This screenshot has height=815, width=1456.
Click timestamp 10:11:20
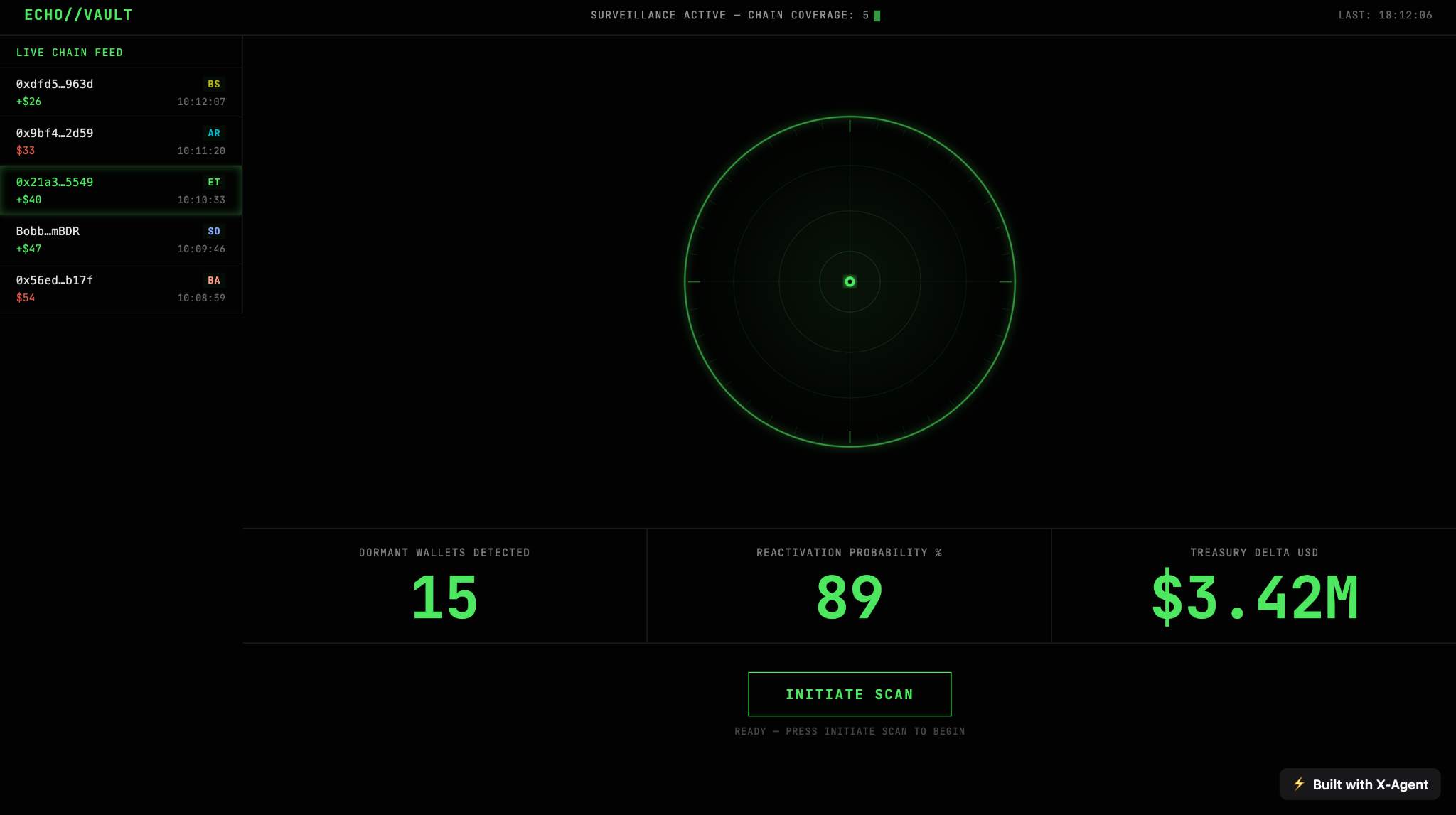(x=201, y=151)
